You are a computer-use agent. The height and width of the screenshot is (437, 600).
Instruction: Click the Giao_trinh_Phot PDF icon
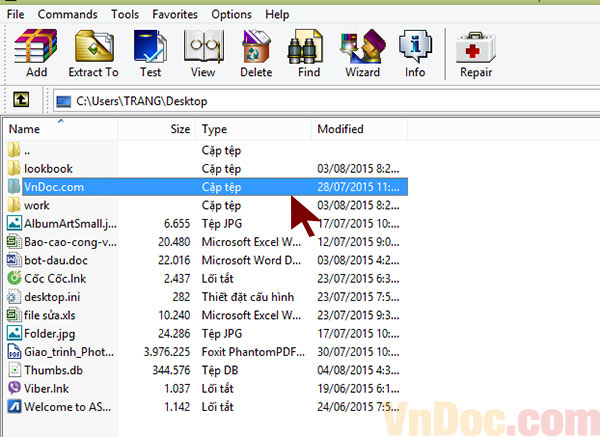pyautogui.click(x=14, y=352)
